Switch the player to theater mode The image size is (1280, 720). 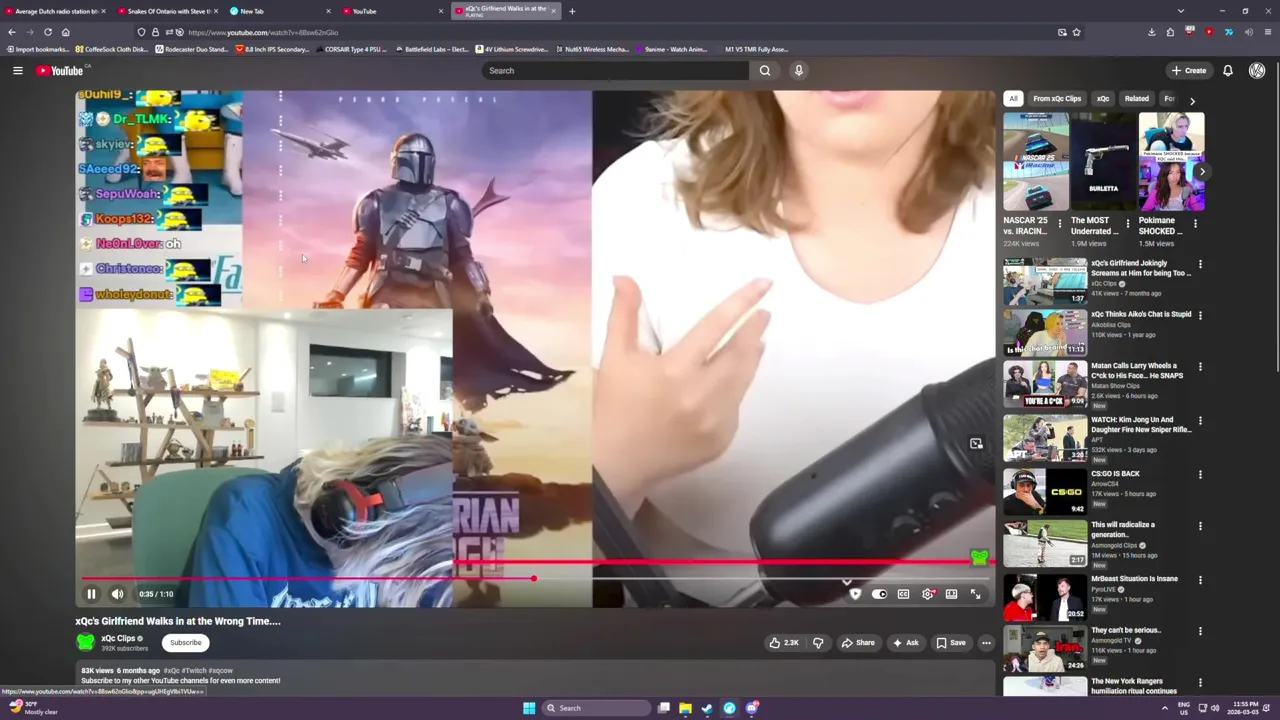(x=951, y=594)
